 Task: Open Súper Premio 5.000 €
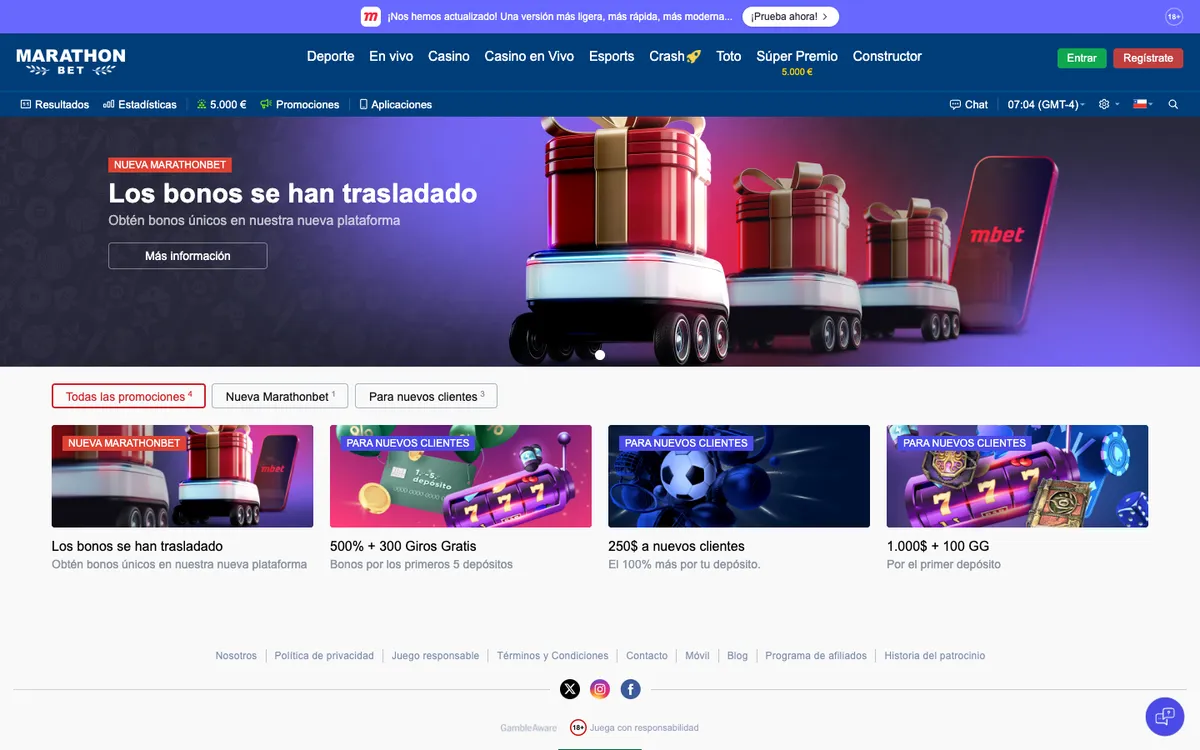[x=797, y=62]
